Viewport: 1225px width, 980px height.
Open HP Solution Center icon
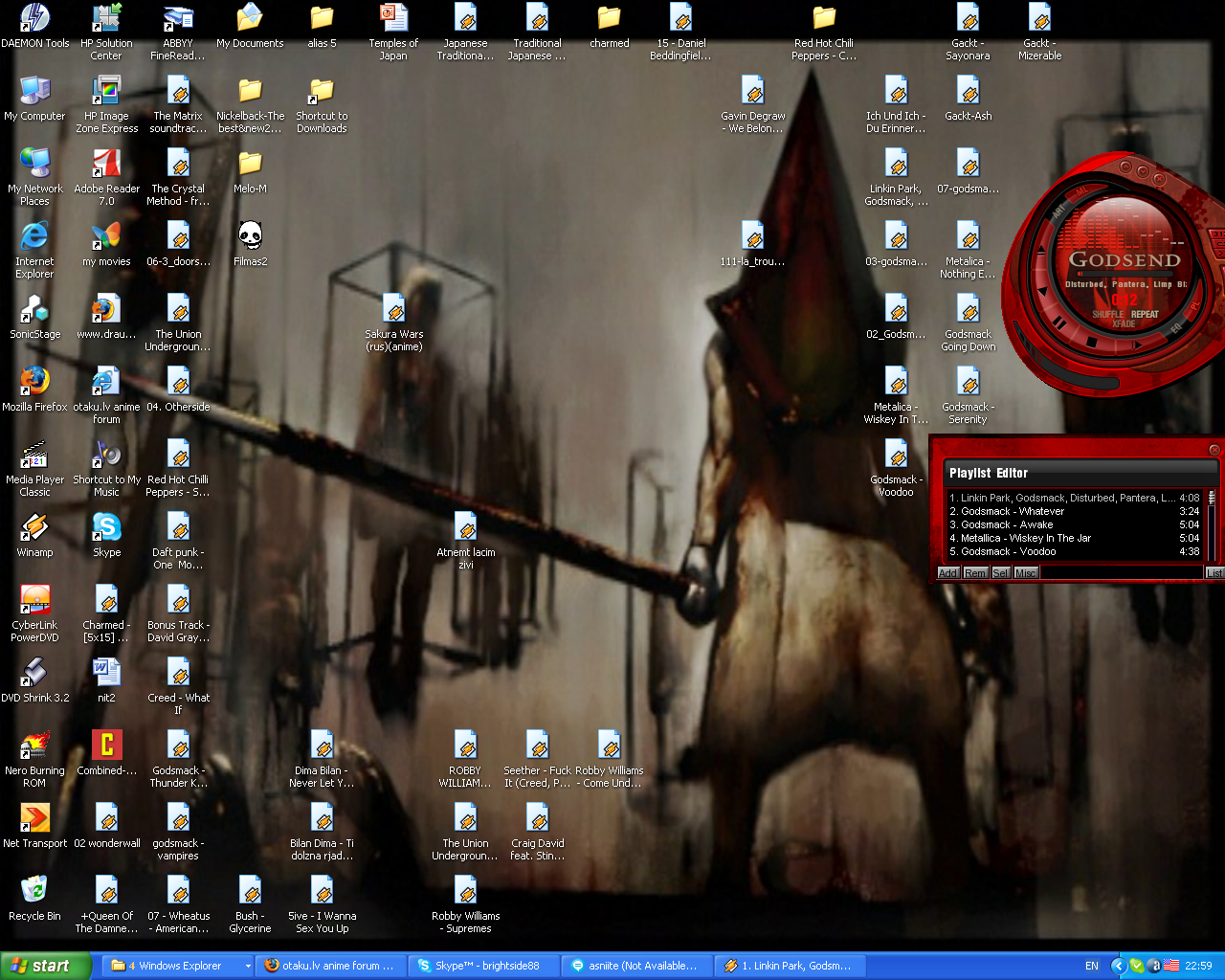point(106,33)
